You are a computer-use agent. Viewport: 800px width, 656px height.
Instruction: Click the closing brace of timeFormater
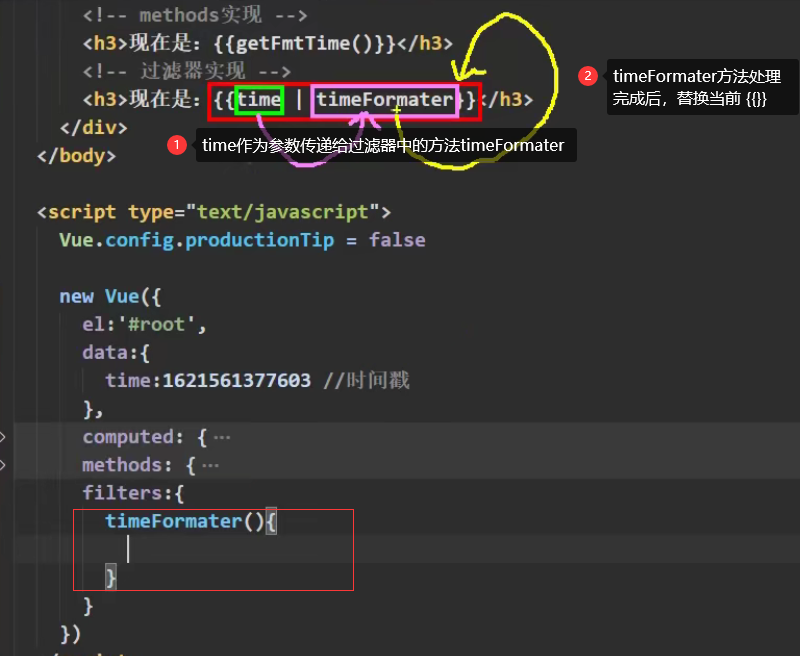111,577
